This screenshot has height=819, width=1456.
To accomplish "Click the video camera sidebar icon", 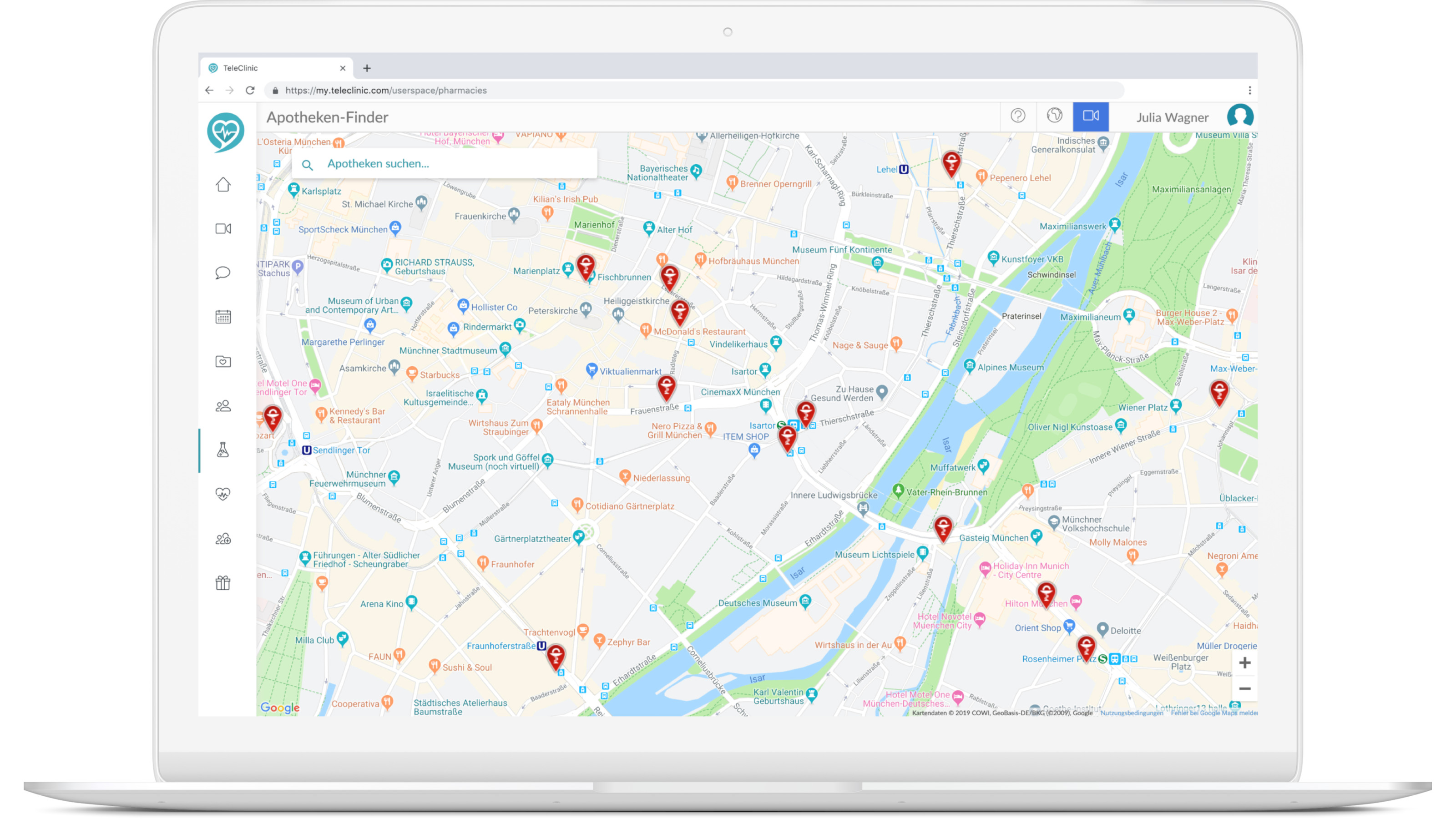I will [x=222, y=229].
